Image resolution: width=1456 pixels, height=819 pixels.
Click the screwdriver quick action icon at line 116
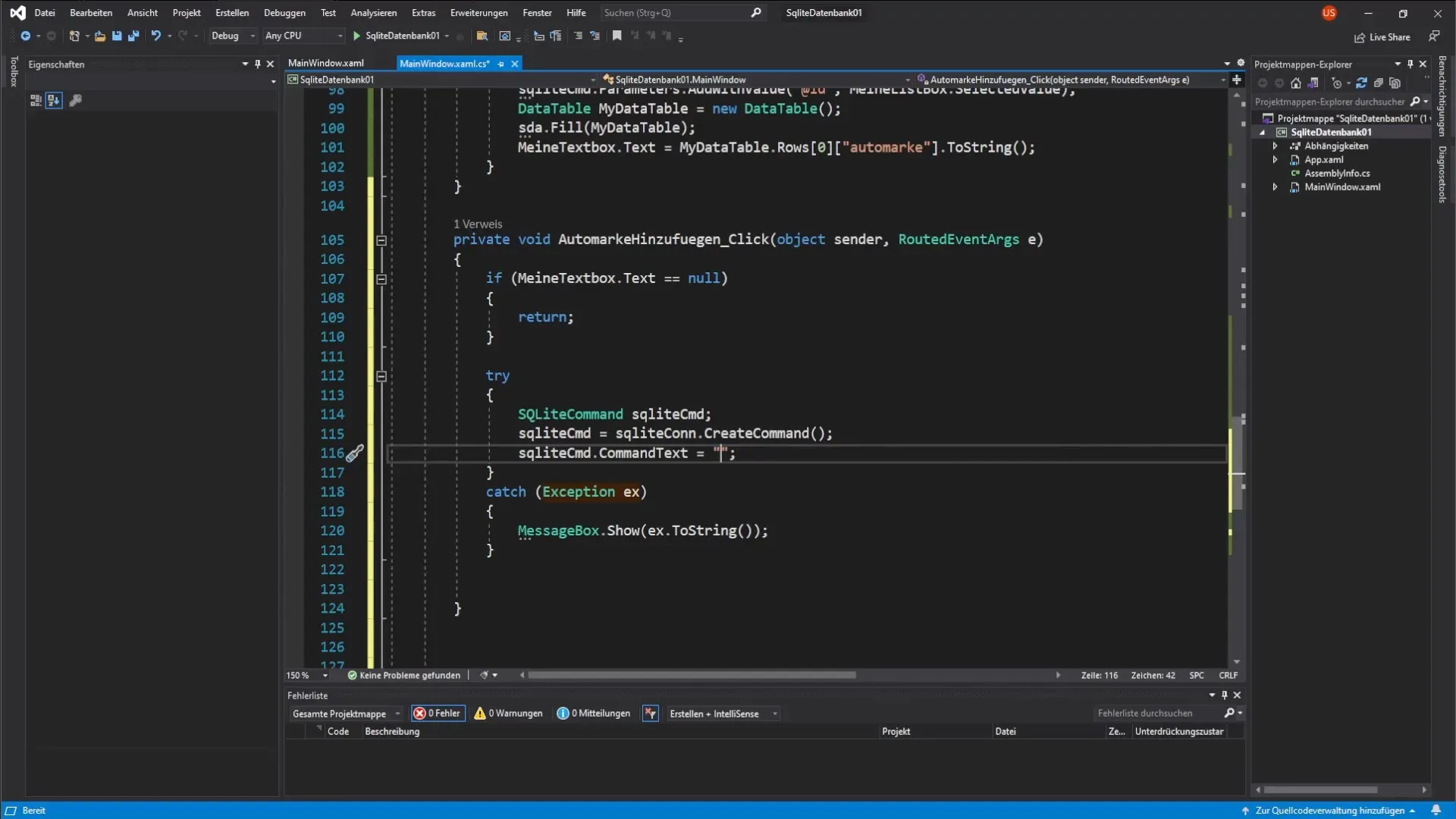[x=355, y=453]
